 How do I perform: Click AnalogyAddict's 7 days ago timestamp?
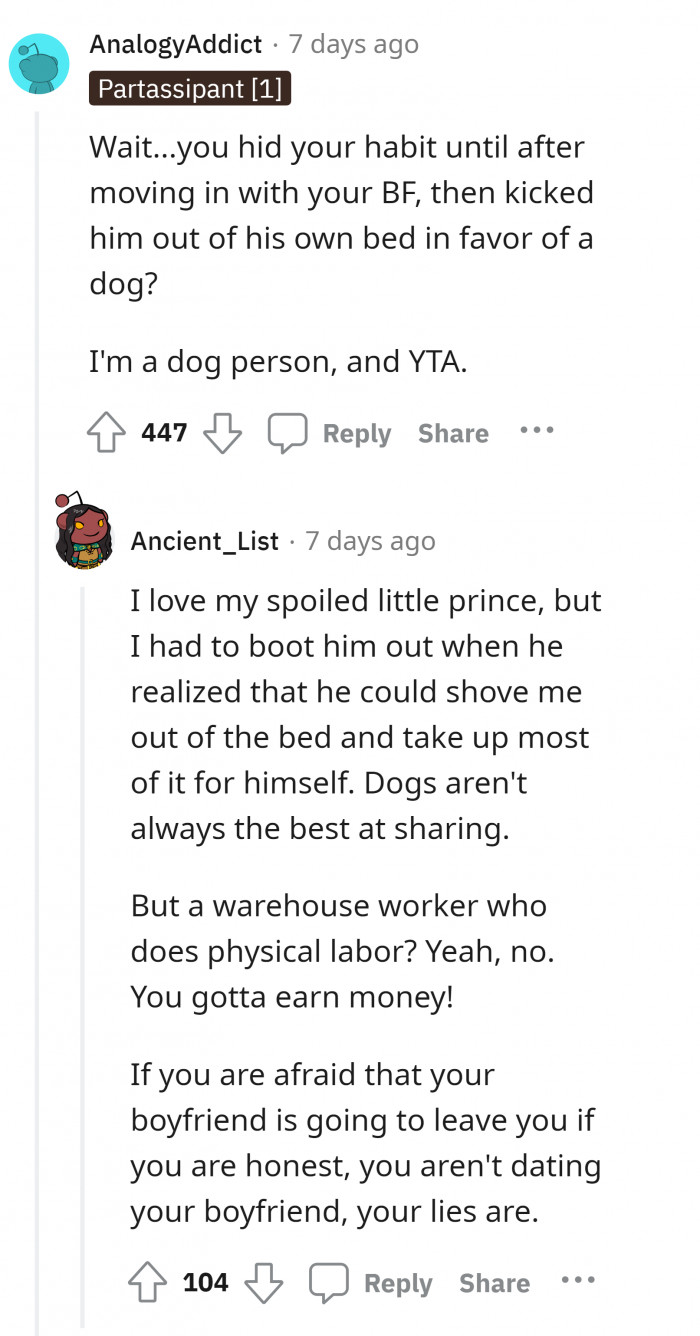point(353,44)
